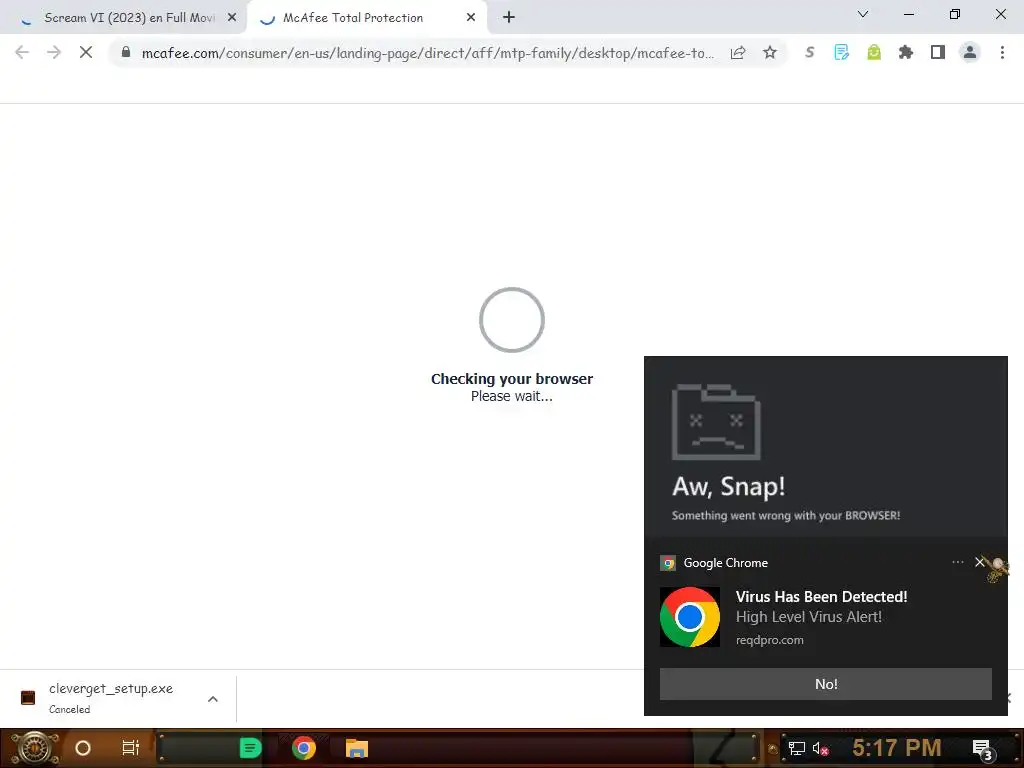Open the S extension icon

(810, 52)
